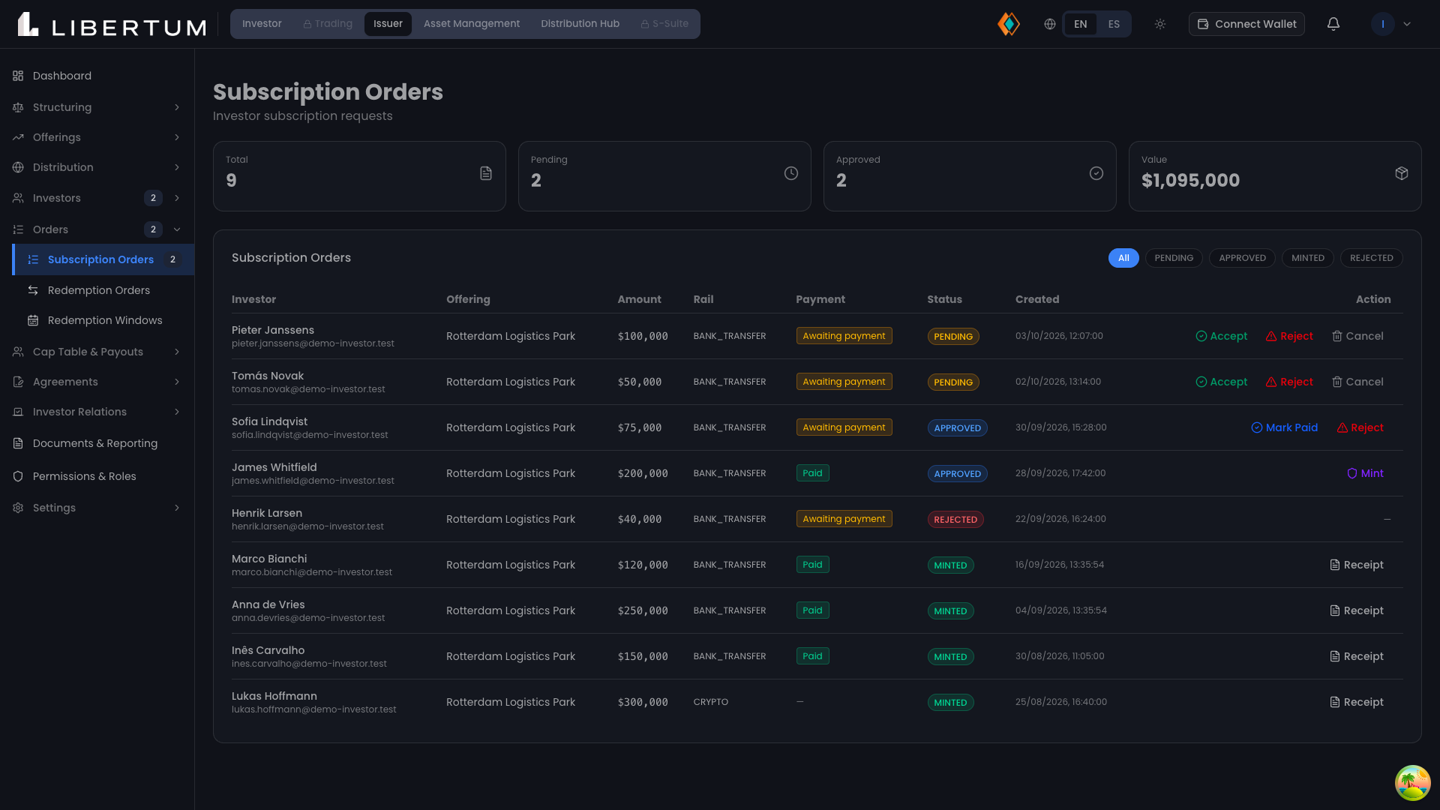Click the document icon in the Total card
This screenshot has height=810, width=1440.
[486, 174]
